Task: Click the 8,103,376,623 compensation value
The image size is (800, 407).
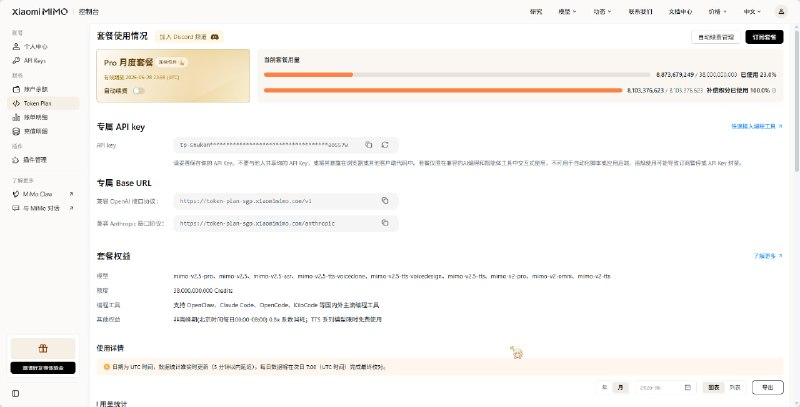Action: pyautogui.click(x=645, y=90)
